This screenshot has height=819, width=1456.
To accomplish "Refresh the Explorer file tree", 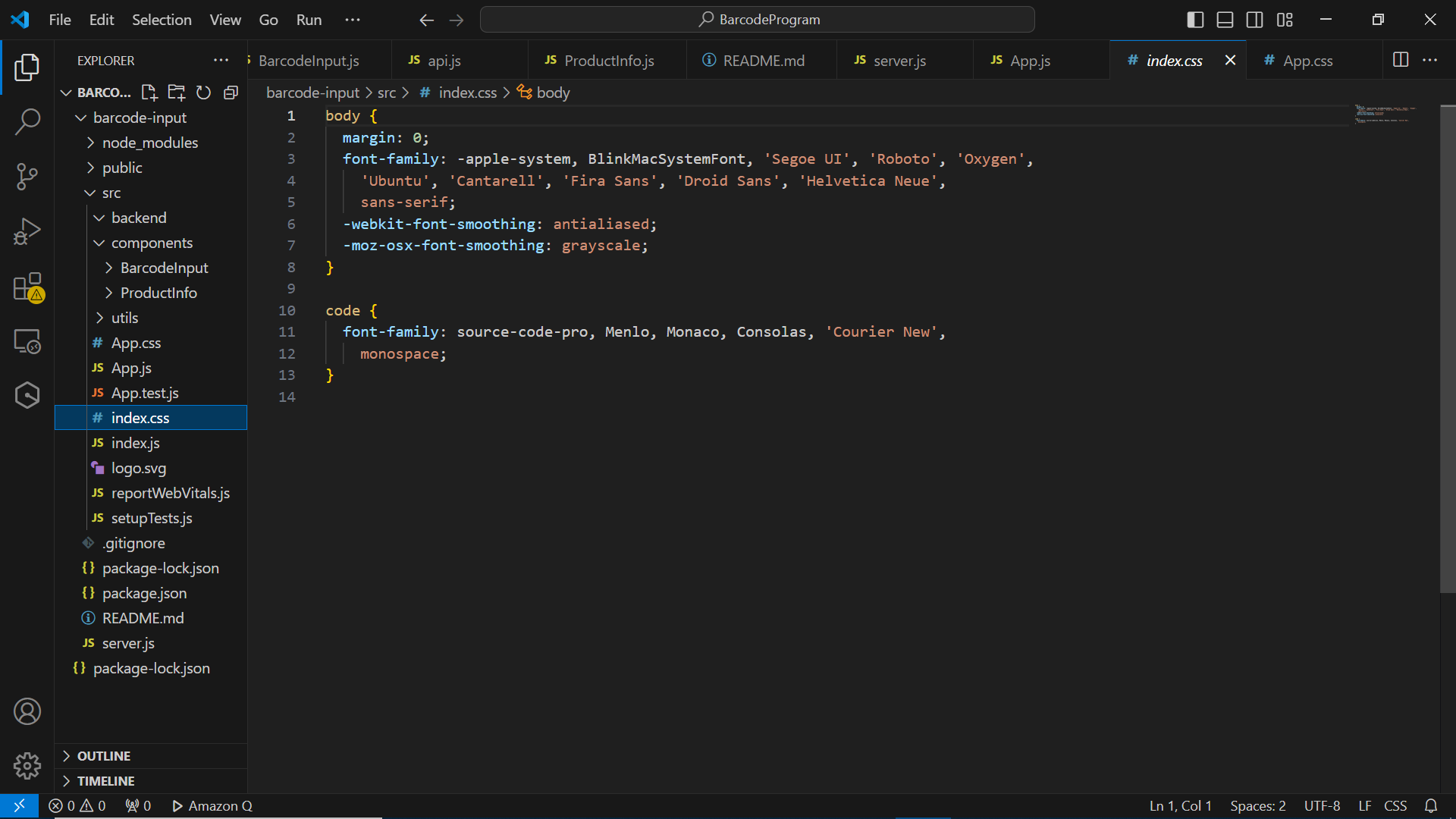I will [x=203, y=93].
